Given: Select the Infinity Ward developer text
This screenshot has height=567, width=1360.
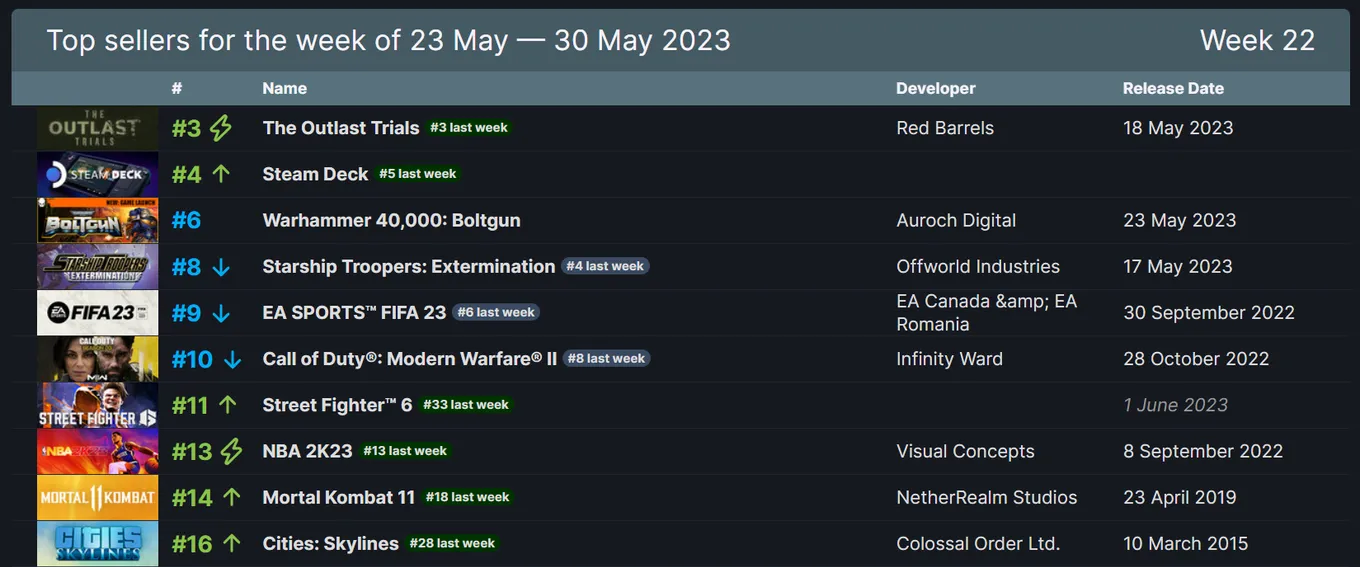Looking at the screenshot, I should (x=949, y=359).
